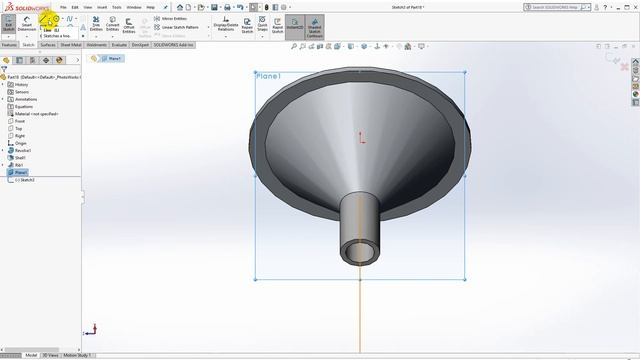Click the Rapid Sketch tool

(x=278, y=26)
